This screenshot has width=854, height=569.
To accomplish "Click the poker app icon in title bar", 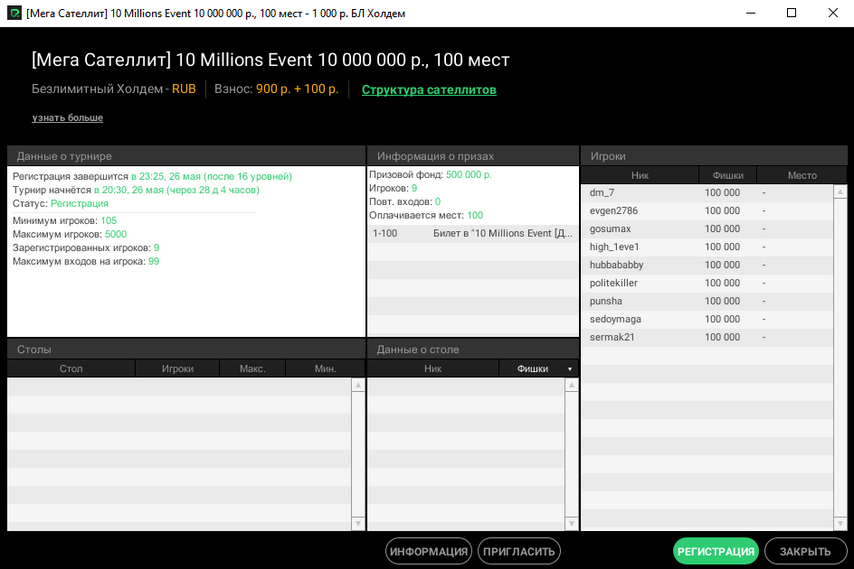I will tap(14, 13).
